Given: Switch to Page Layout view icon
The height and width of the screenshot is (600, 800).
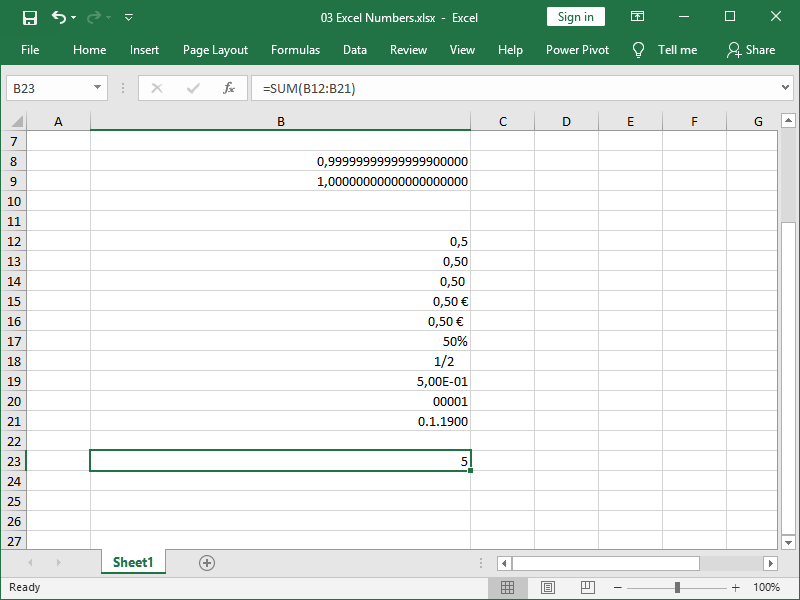Looking at the screenshot, I should click(x=547, y=587).
